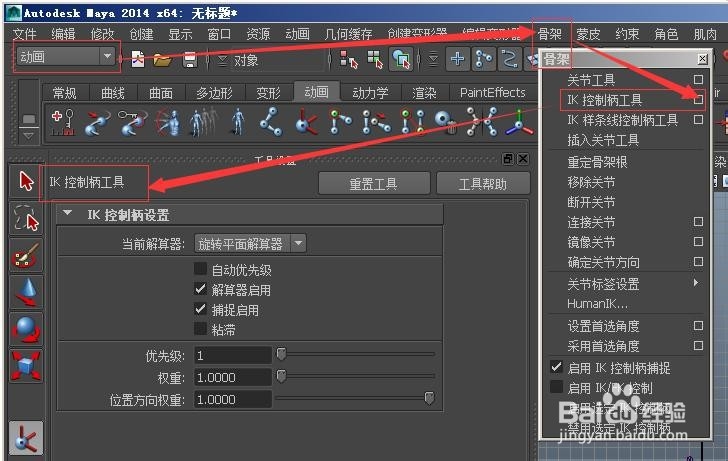This screenshot has height=461, width=728.
Task: Collapse the IK 控制柄设置 section
Action: point(67,213)
